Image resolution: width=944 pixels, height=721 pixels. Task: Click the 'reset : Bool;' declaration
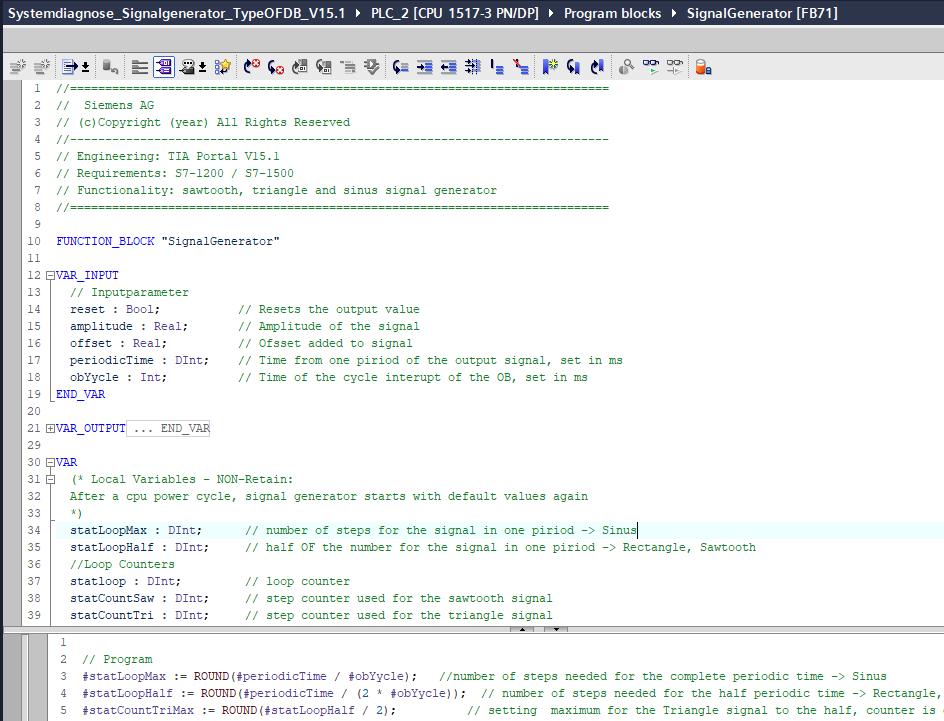pos(115,309)
